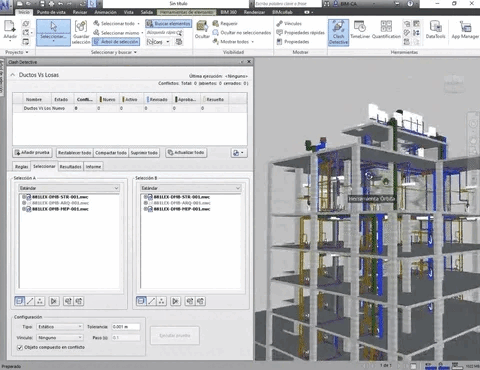The image size is (480, 370).
Task: Click Suprimir todo button
Action: tap(144, 153)
